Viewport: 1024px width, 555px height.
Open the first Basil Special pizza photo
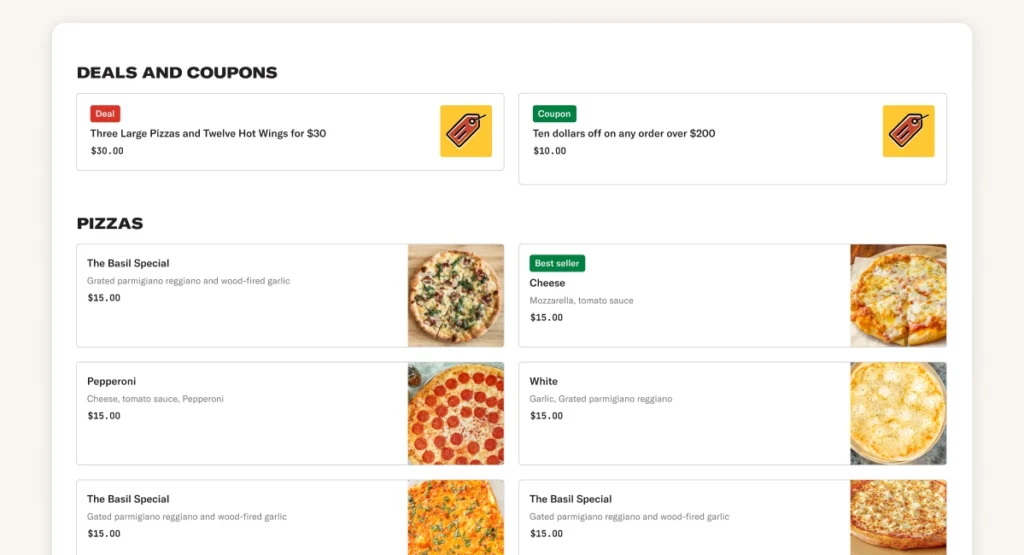click(456, 296)
